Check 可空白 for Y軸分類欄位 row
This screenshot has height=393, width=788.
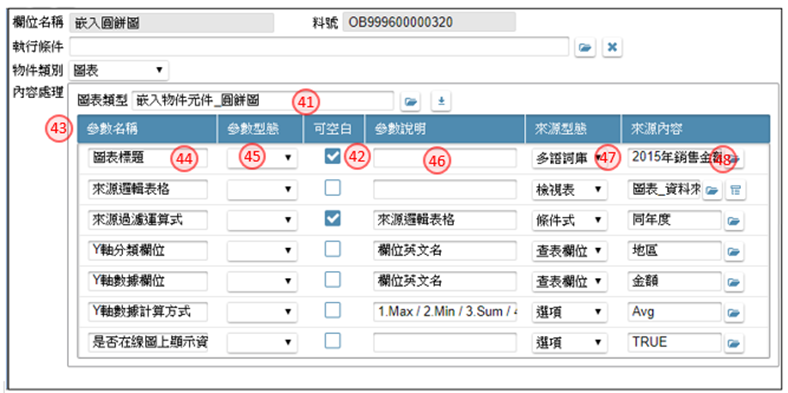coord(332,249)
